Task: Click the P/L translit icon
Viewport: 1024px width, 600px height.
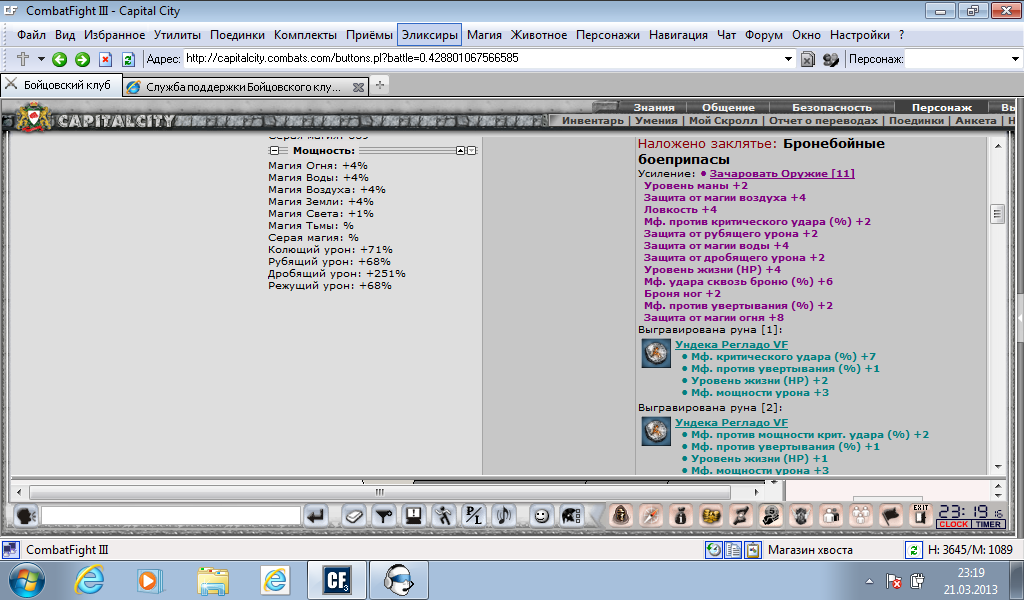Action: pyautogui.click(x=473, y=516)
